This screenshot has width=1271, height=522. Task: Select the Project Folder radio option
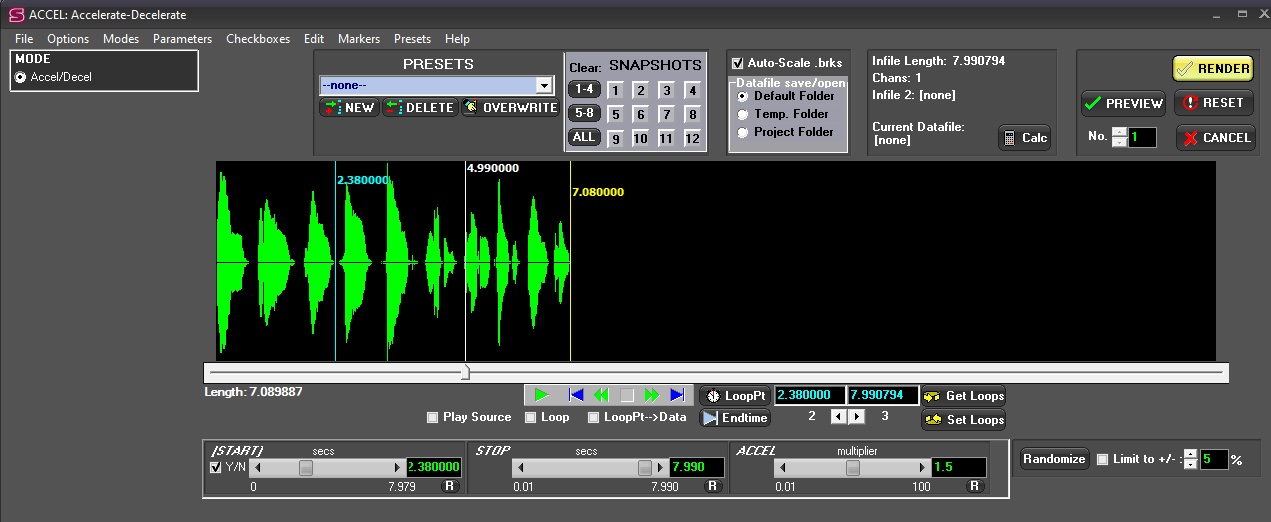click(x=742, y=132)
